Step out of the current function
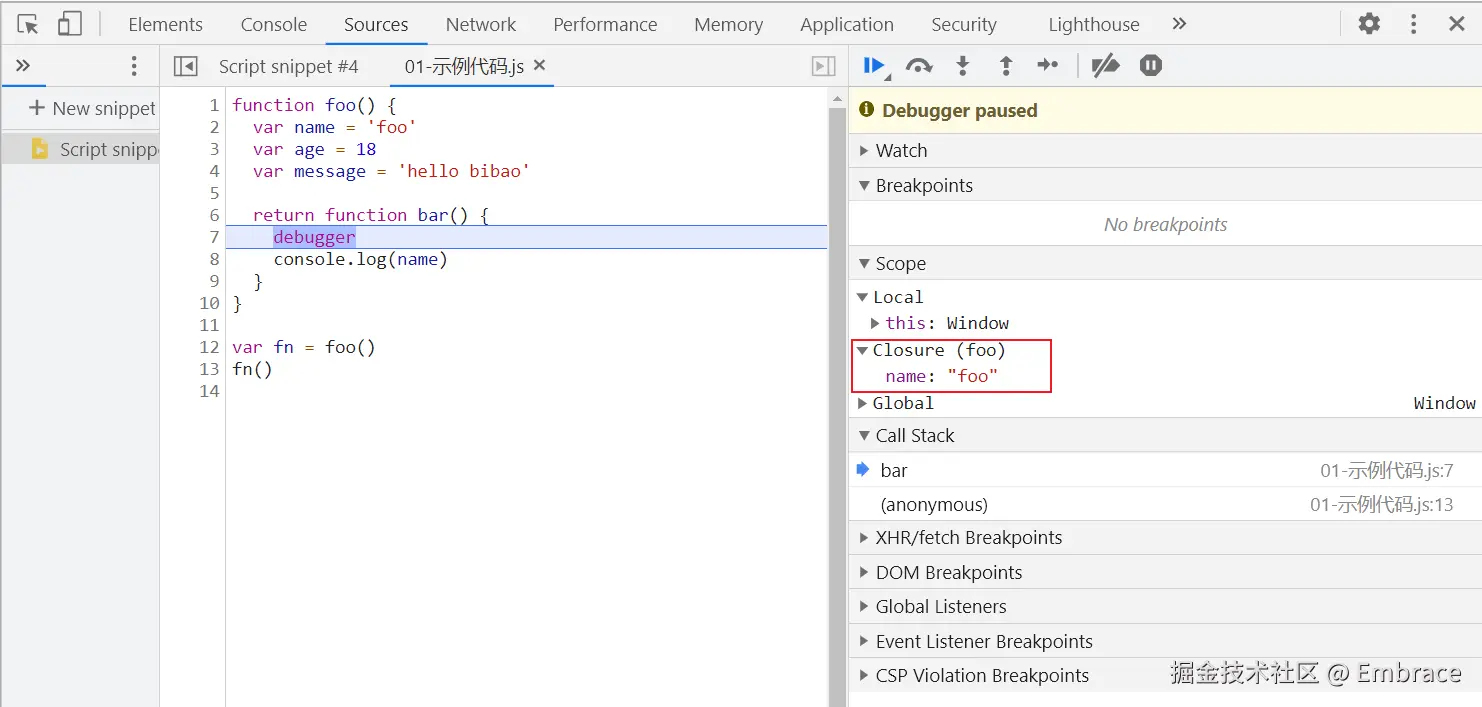This screenshot has height=707, width=1482. [x=1006, y=66]
